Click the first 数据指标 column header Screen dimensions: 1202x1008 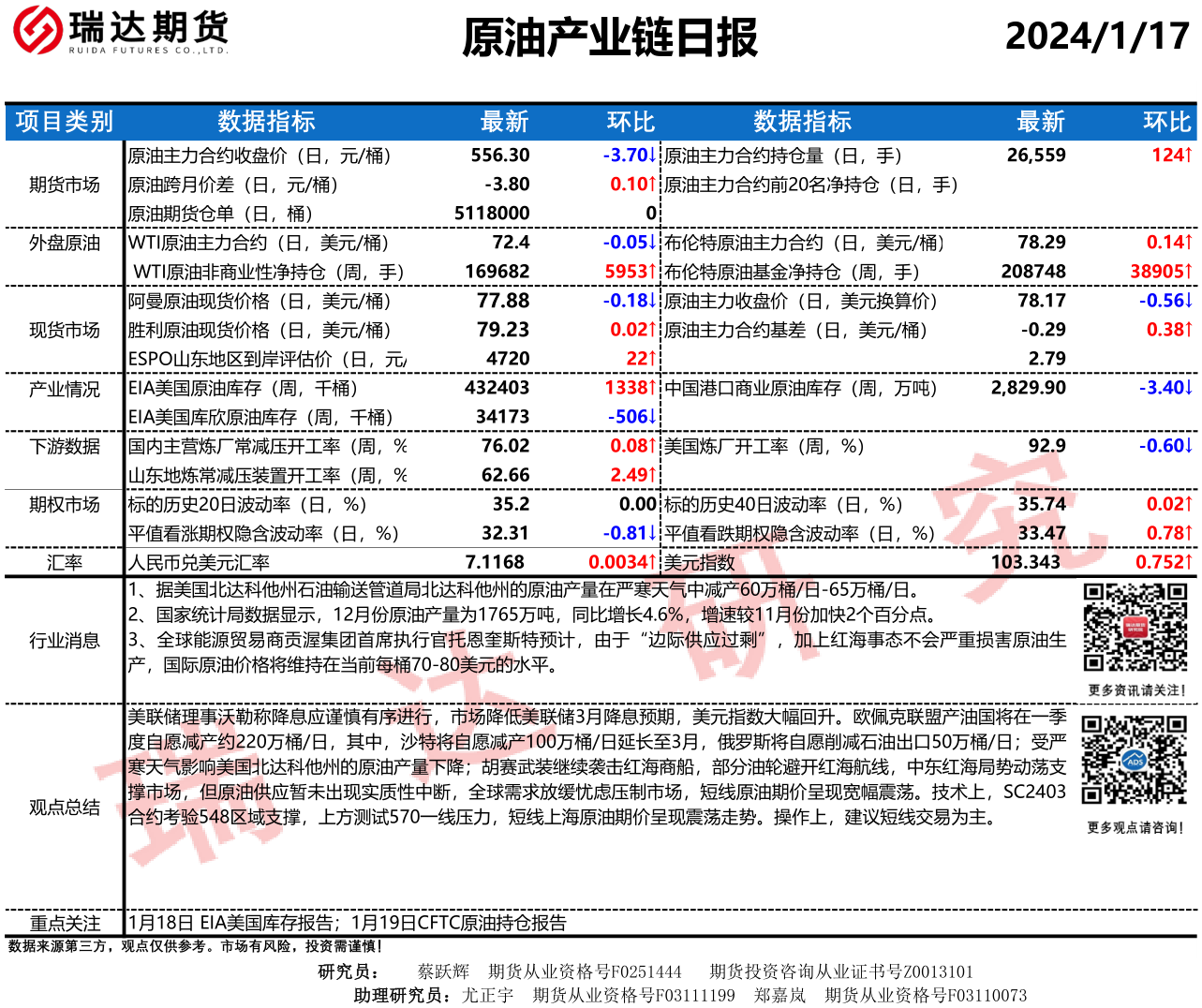click(x=266, y=122)
